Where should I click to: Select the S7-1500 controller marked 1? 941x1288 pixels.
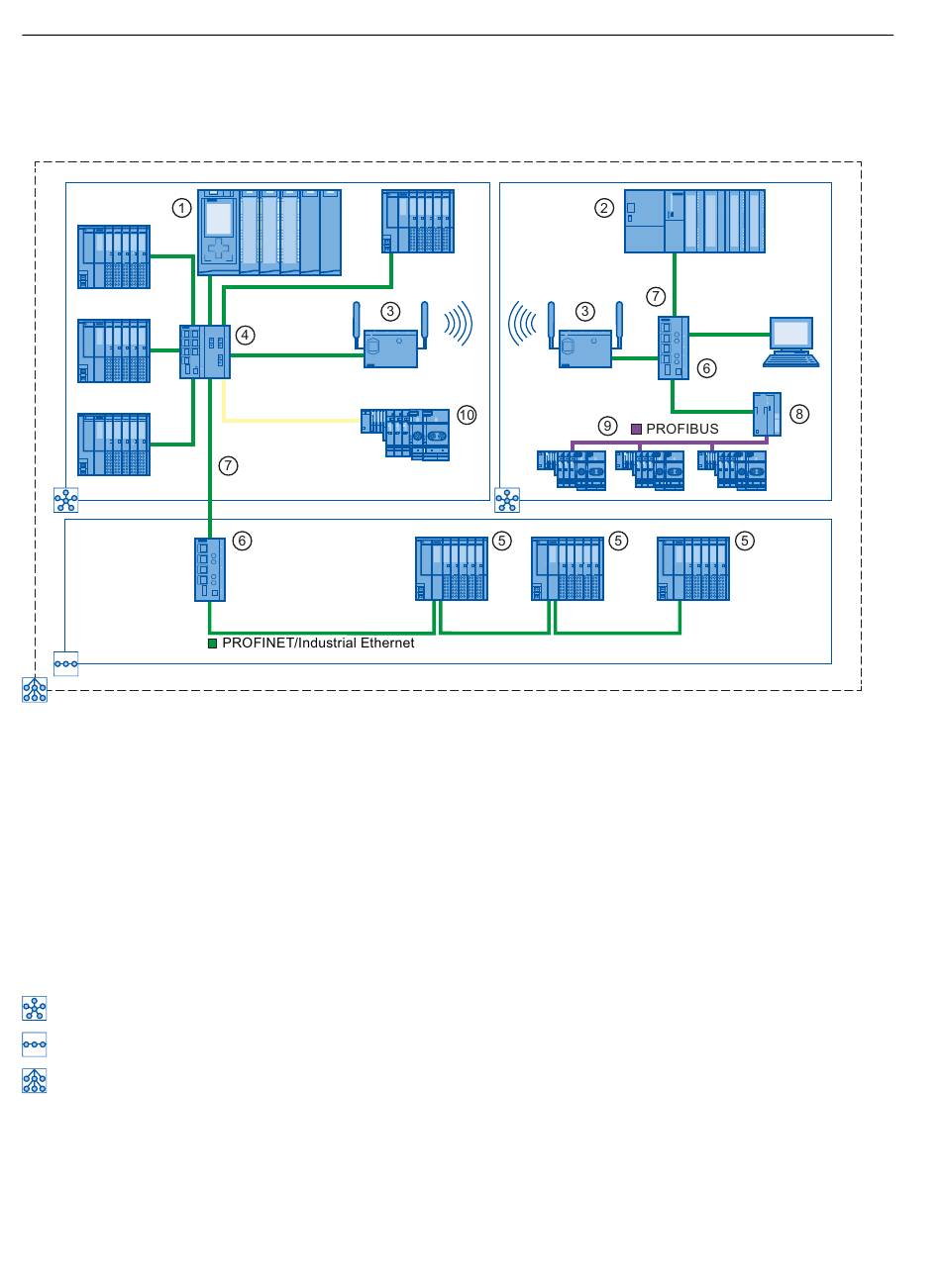tap(268, 233)
